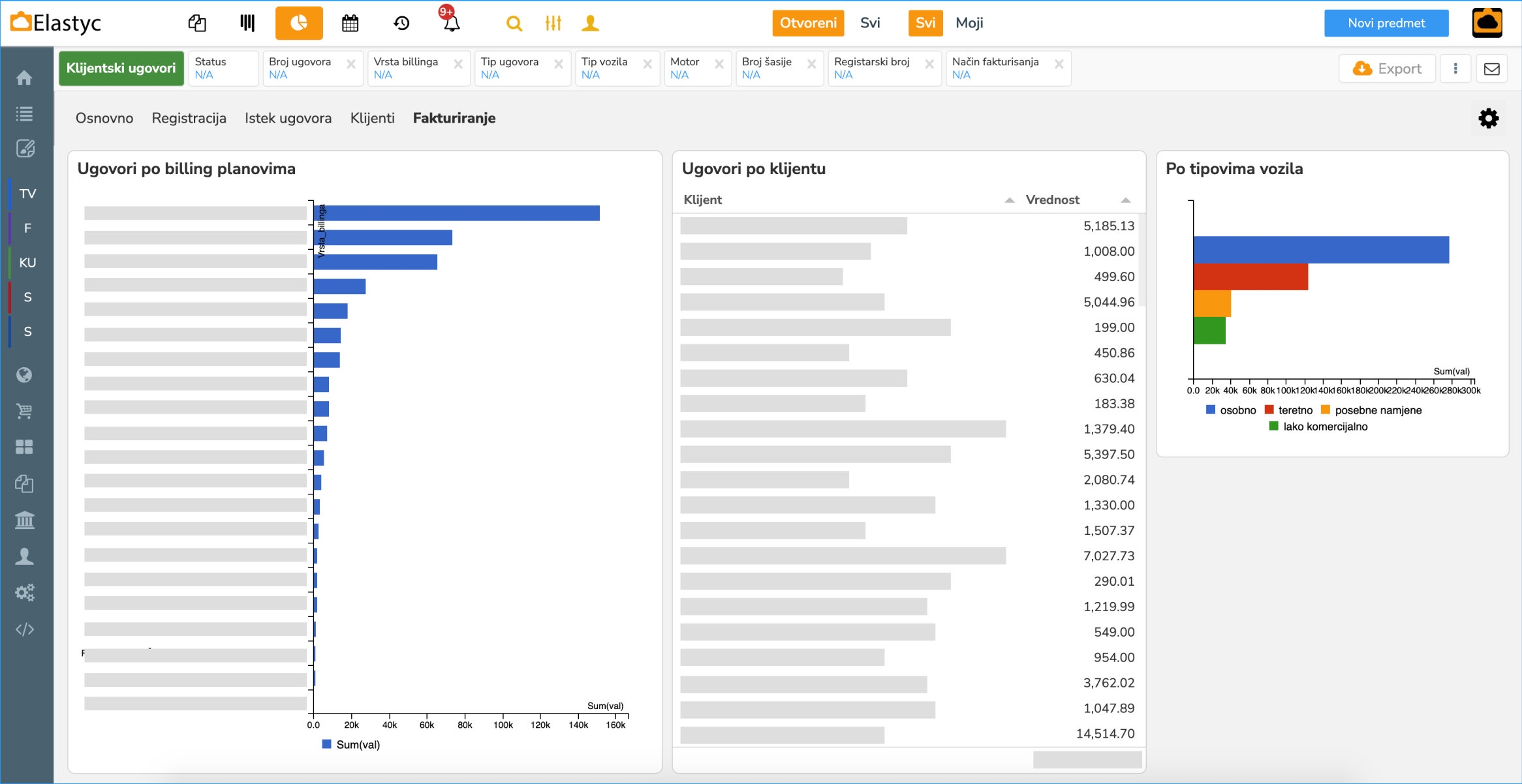Sort table by Vrednost column arrow

pos(1125,200)
